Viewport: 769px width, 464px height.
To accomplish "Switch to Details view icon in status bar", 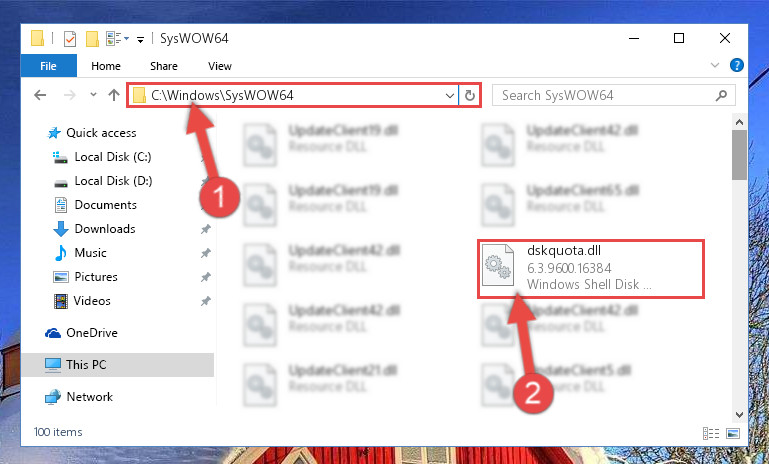I will pos(711,433).
